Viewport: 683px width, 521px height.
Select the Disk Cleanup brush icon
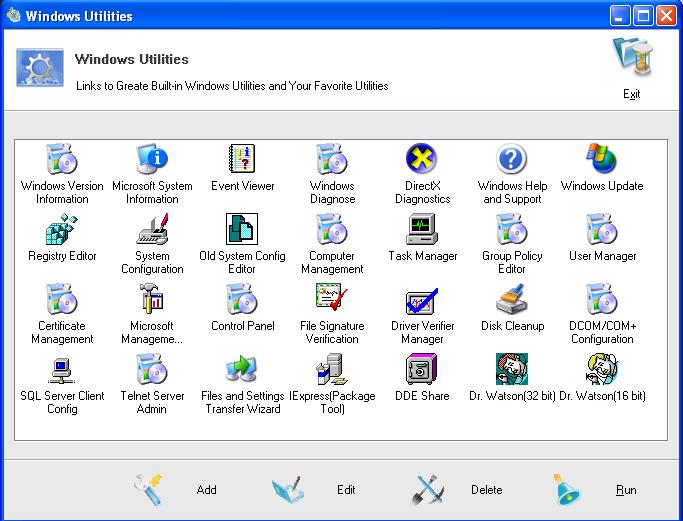(x=512, y=299)
